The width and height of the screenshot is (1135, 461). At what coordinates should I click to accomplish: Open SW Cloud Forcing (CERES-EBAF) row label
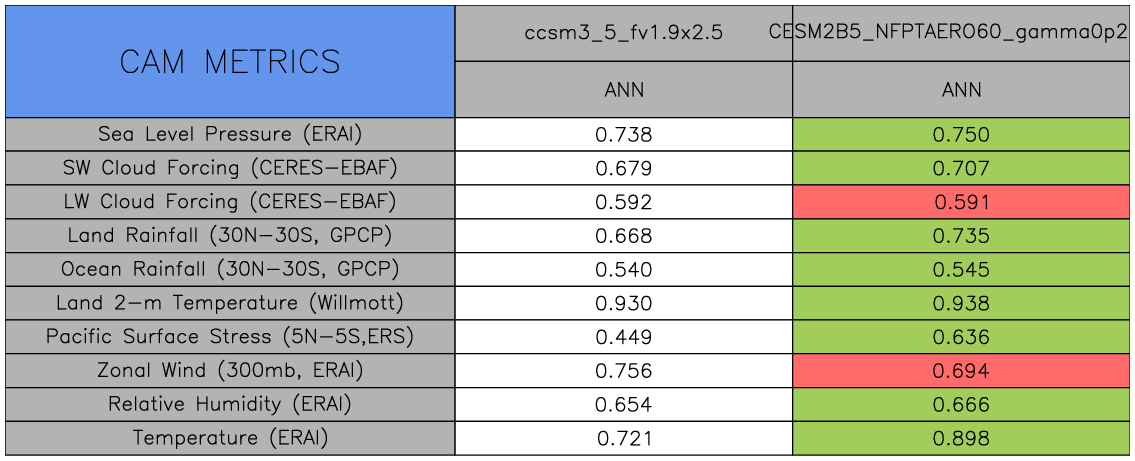point(230,168)
